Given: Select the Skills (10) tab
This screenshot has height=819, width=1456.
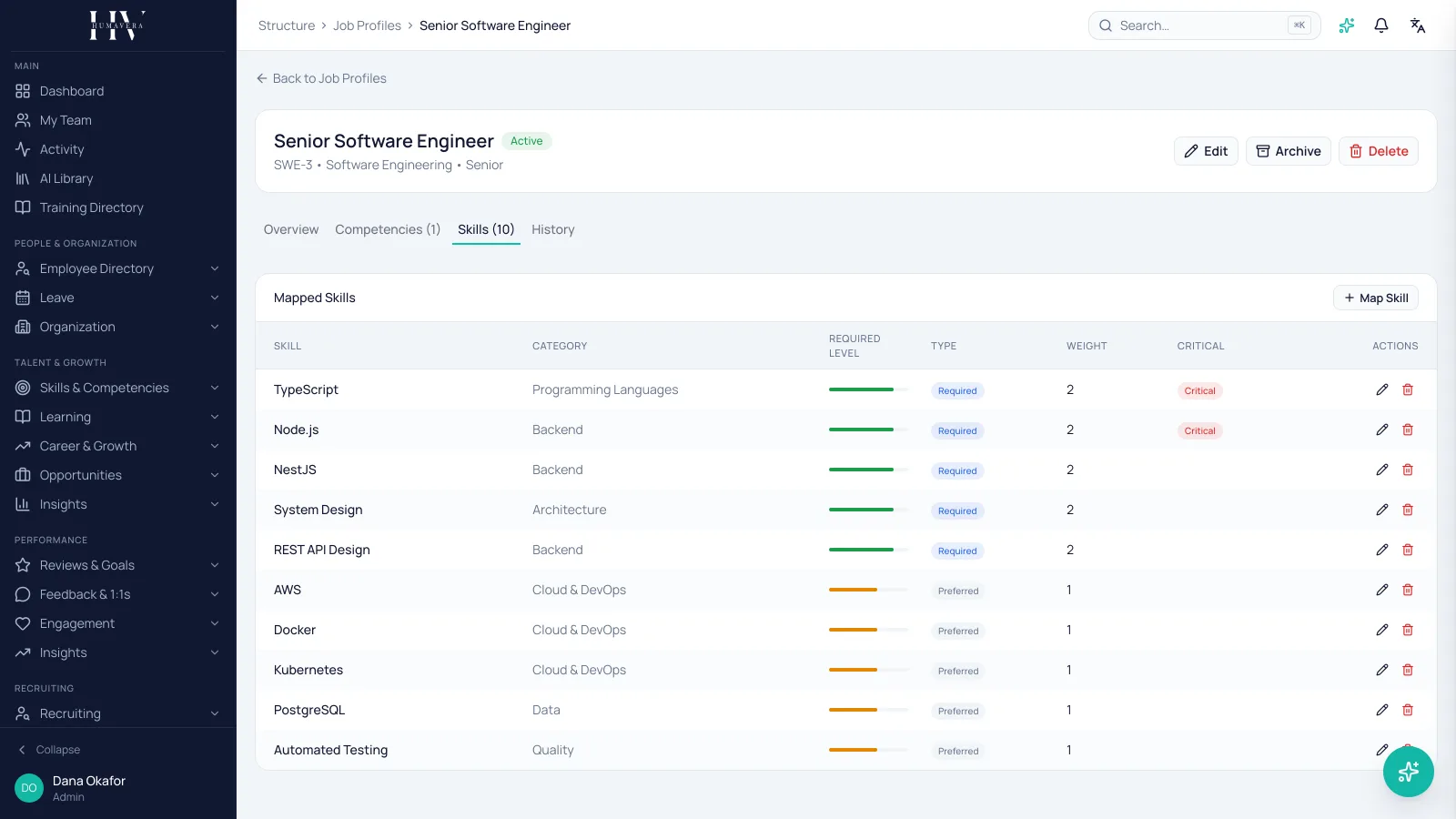Looking at the screenshot, I should (x=486, y=229).
